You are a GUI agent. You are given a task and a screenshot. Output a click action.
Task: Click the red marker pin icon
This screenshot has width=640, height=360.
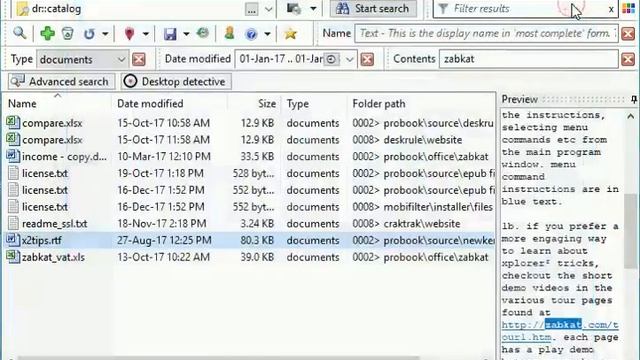[129, 34]
